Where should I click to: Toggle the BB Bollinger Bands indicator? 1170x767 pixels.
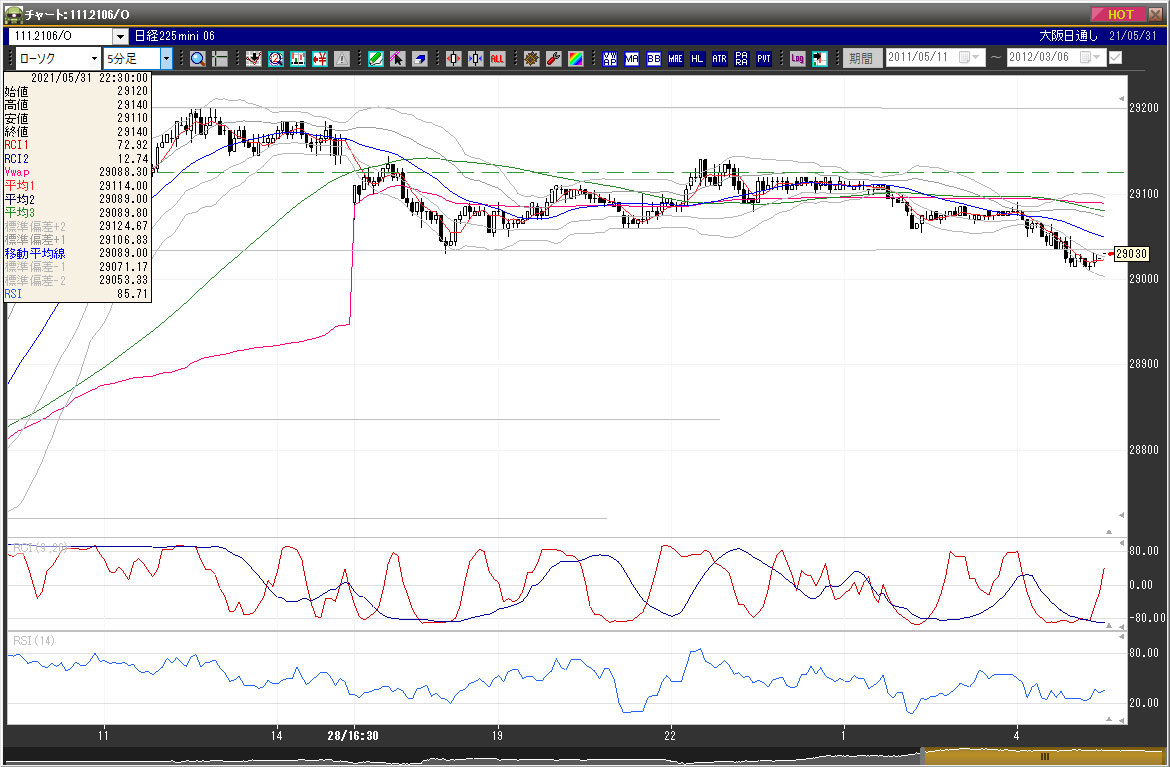pyautogui.click(x=654, y=58)
